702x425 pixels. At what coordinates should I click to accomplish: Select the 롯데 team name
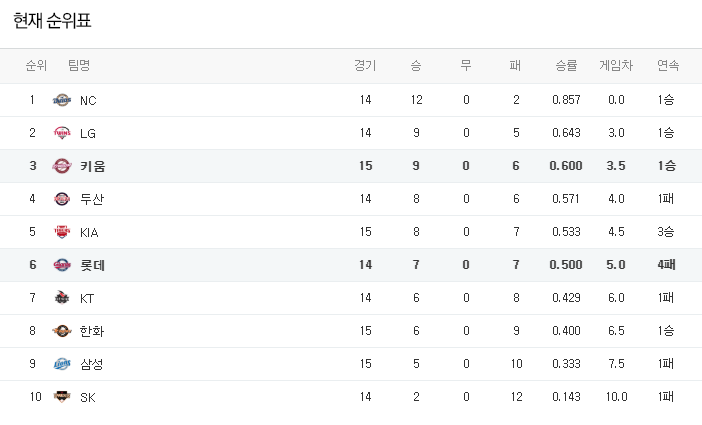coord(92,265)
